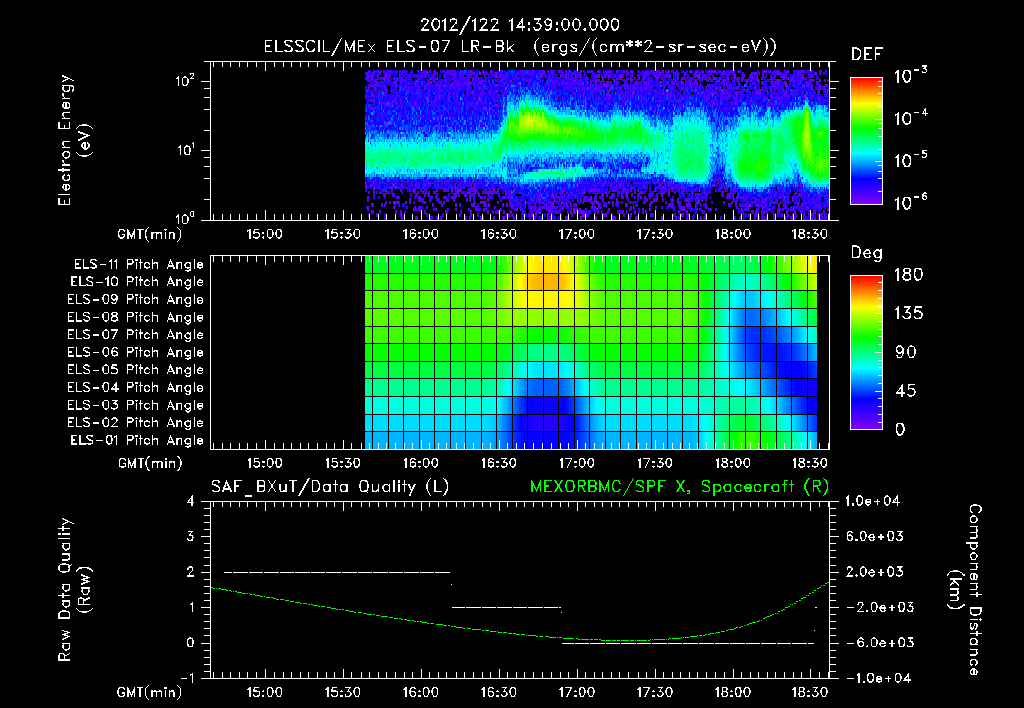Click the Component Distance (km) axis label

coord(965,590)
